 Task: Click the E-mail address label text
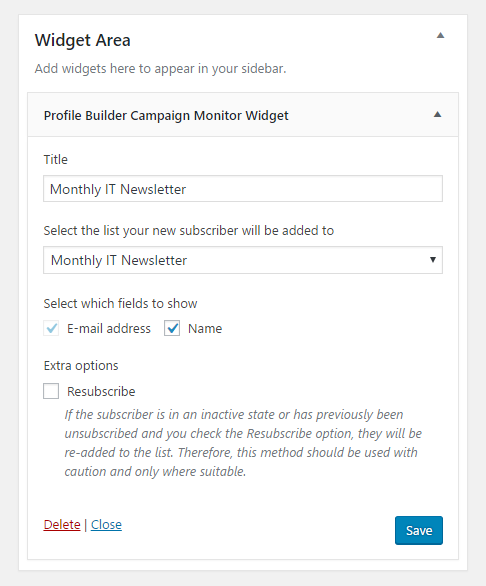(109, 329)
